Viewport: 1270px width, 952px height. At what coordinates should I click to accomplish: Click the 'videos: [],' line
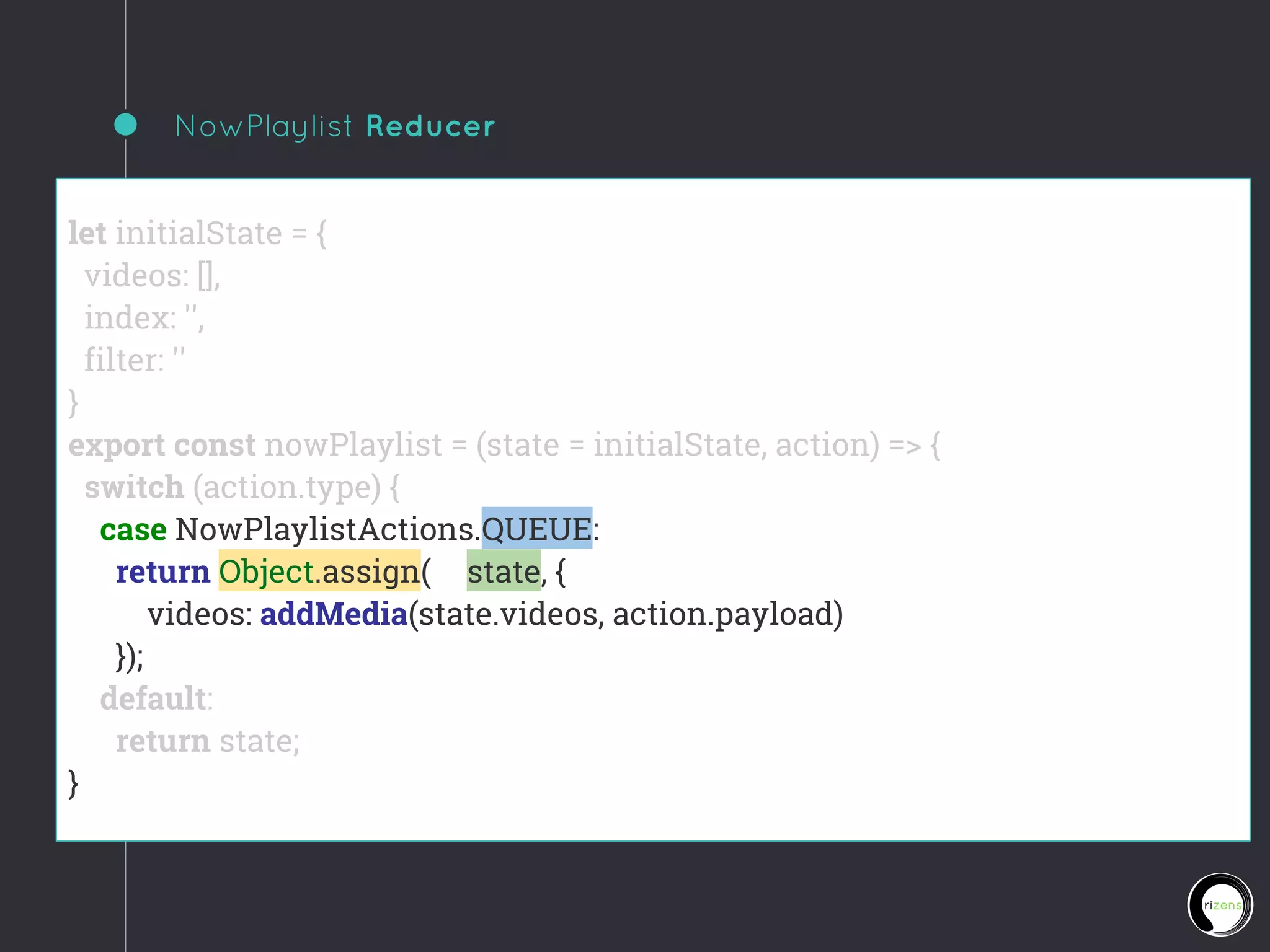pos(153,276)
